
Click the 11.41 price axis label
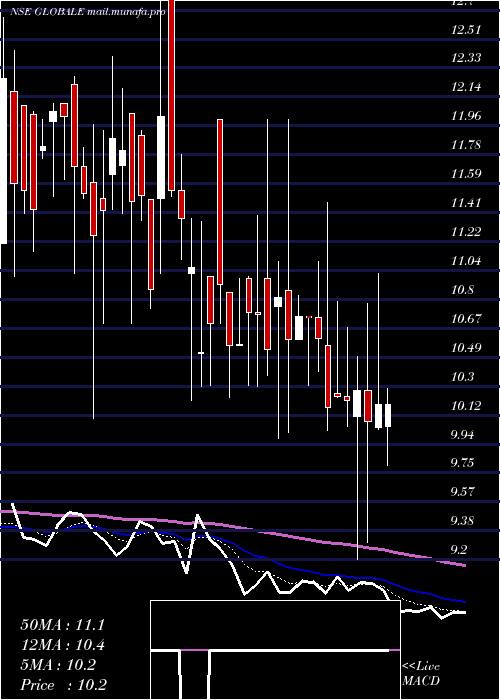[466, 203]
